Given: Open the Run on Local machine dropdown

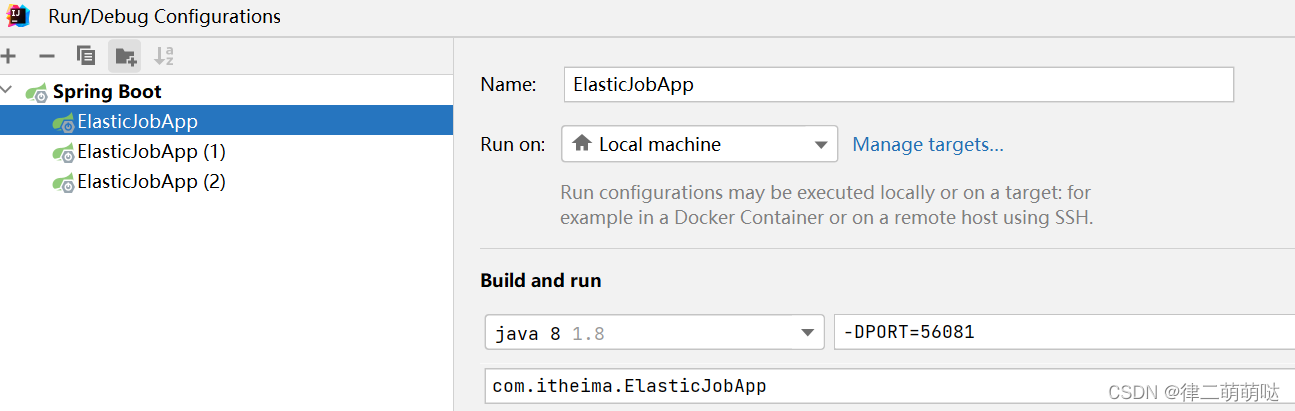Looking at the screenshot, I should click(x=699, y=144).
